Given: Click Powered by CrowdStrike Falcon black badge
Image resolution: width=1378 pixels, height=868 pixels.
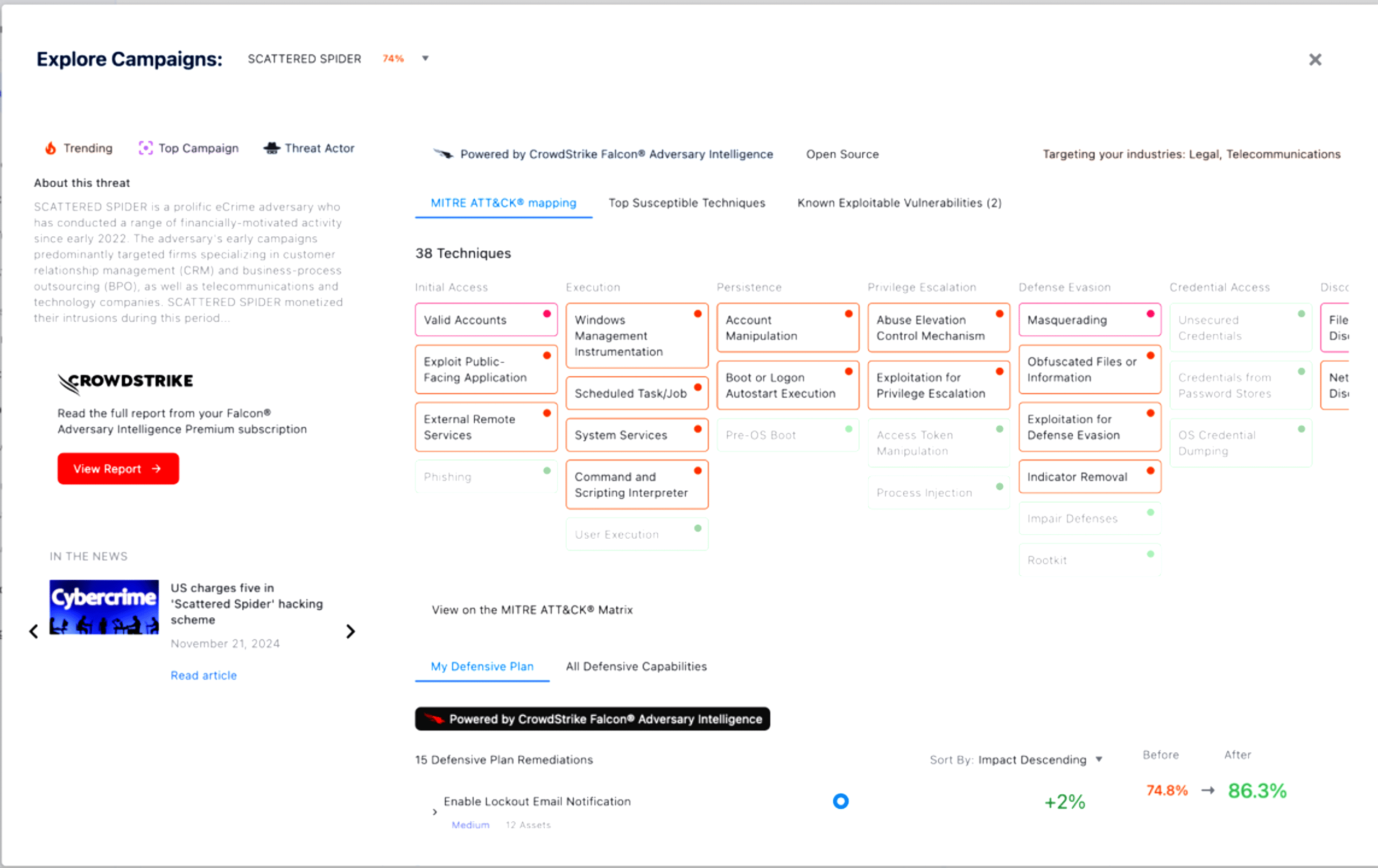Looking at the screenshot, I should [592, 719].
